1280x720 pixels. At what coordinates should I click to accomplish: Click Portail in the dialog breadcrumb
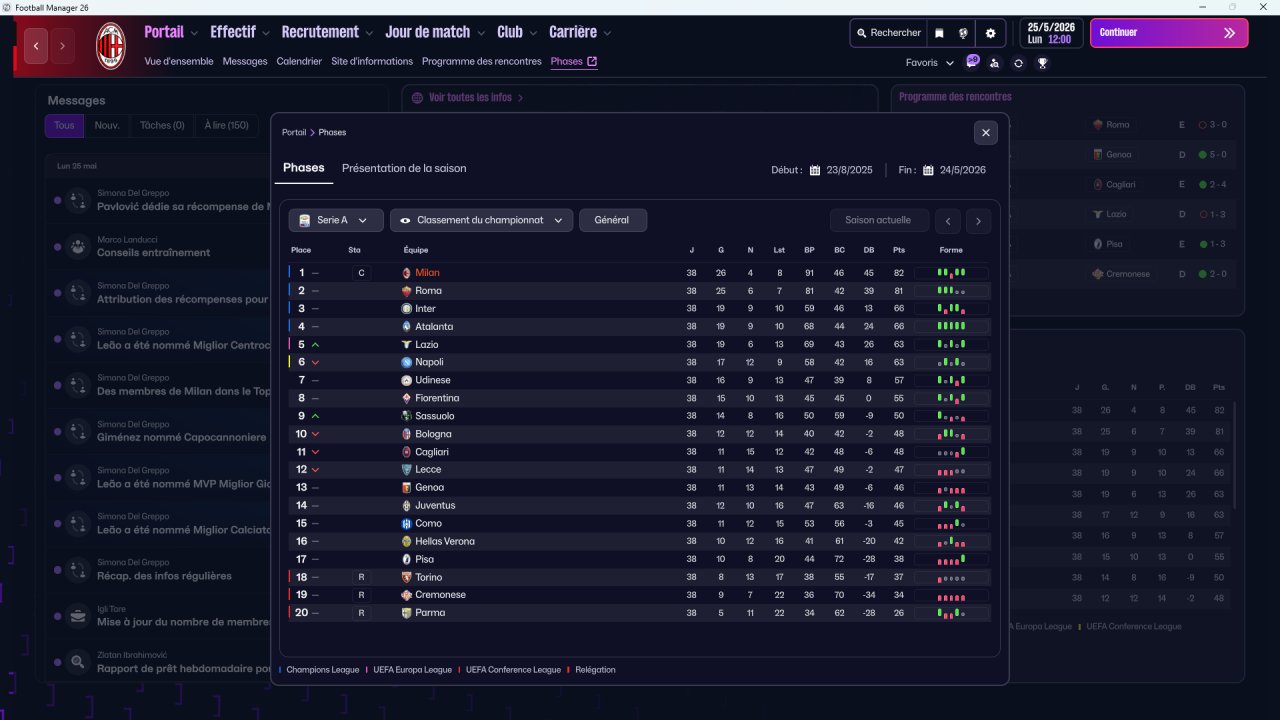tap(294, 132)
